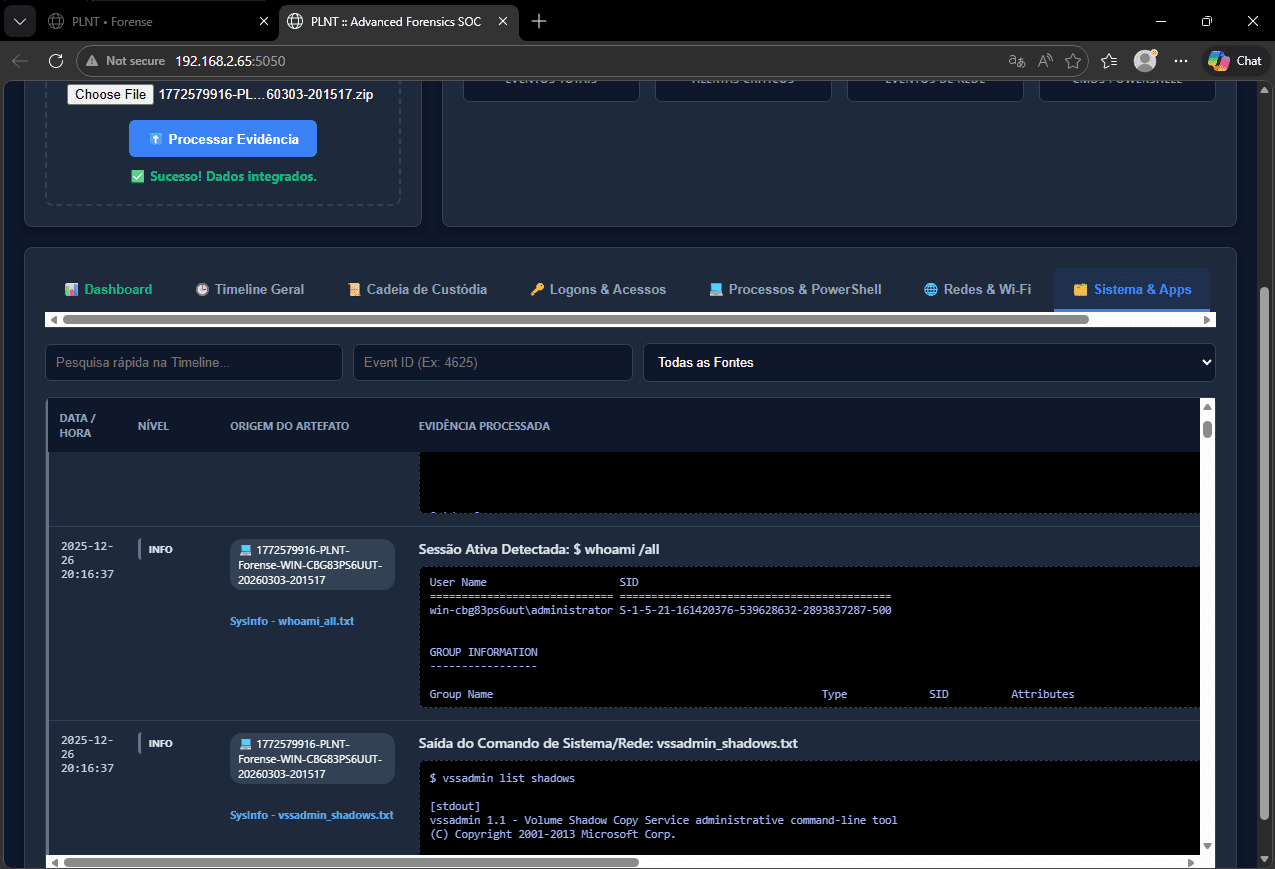Open the Logons & Acessos tab
This screenshot has height=869, width=1275.
pyautogui.click(x=597, y=289)
